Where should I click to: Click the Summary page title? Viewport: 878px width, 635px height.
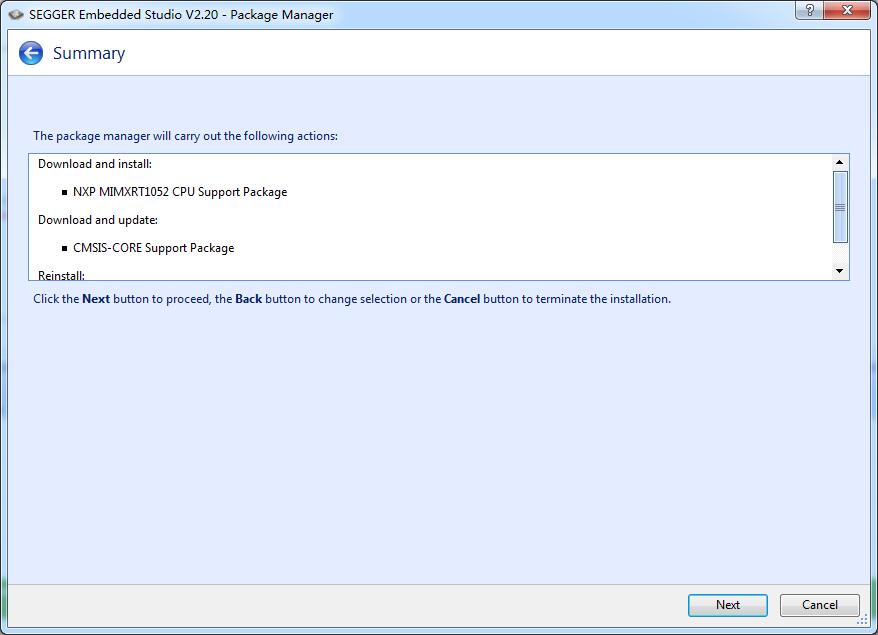pyautogui.click(x=89, y=54)
